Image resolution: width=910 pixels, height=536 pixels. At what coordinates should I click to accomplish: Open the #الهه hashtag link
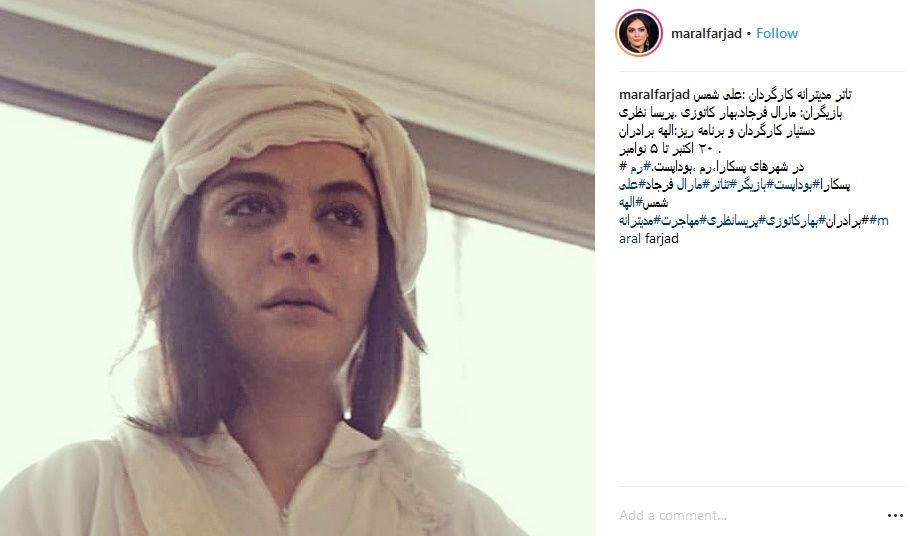(631, 203)
